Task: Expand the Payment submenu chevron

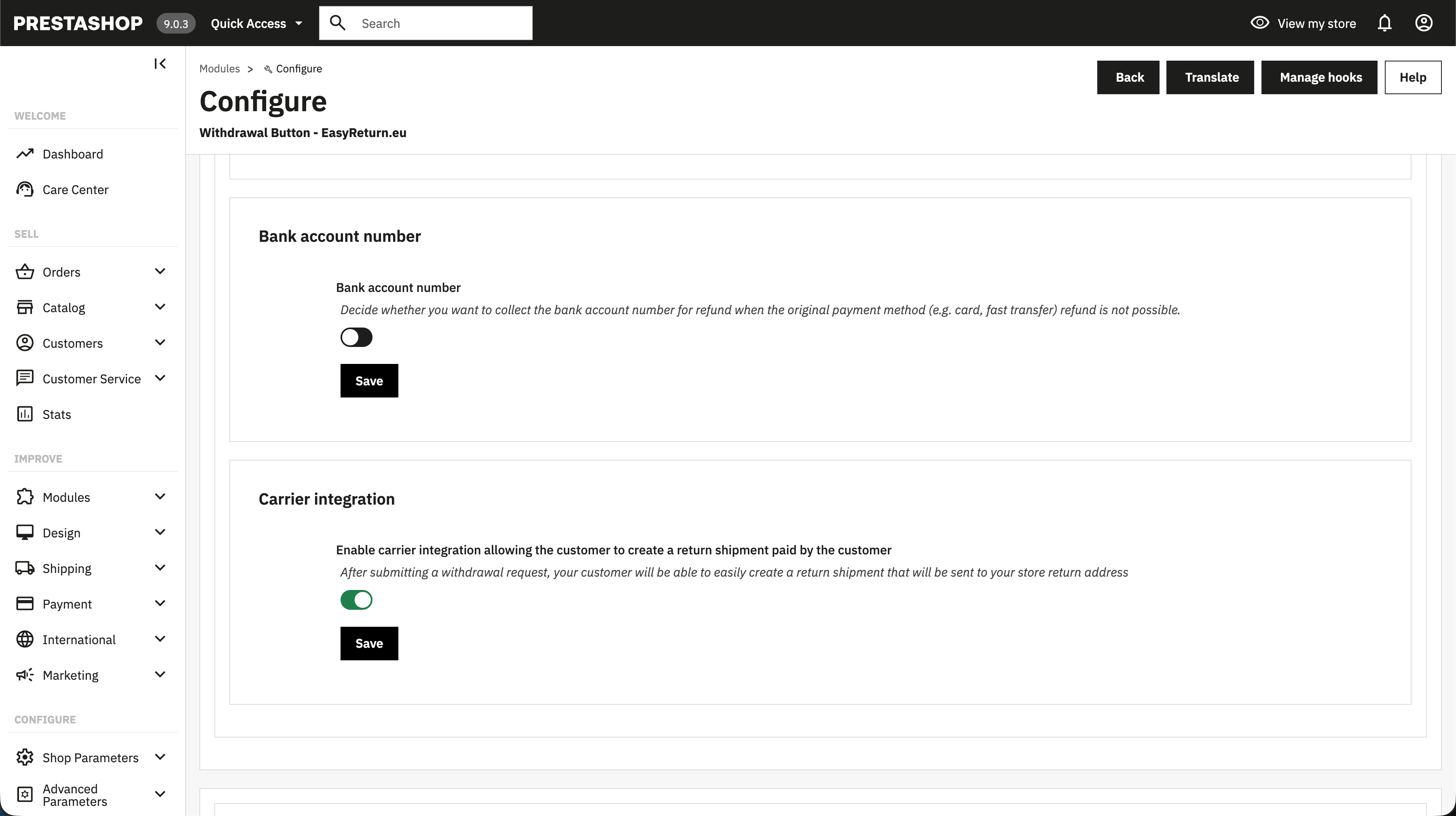Action: [x=160, y=603]
